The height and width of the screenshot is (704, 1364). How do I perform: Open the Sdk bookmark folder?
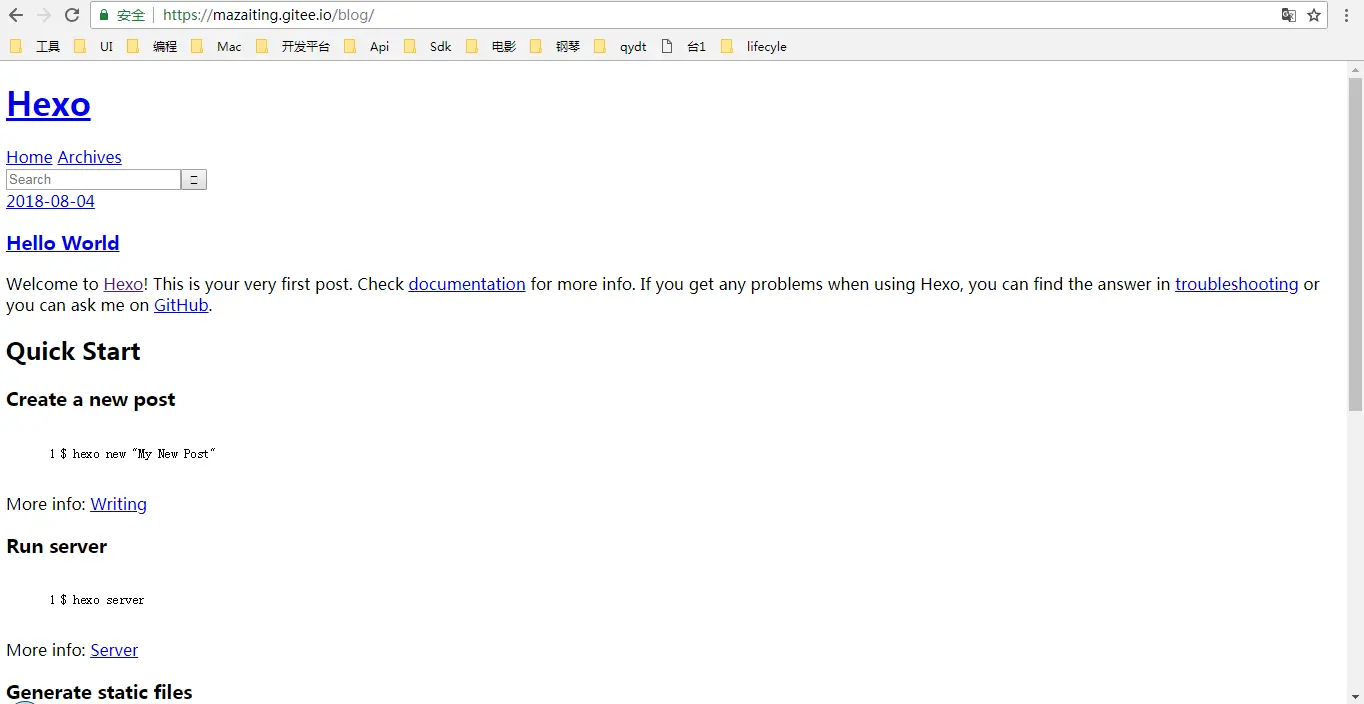tap(428, 46)
